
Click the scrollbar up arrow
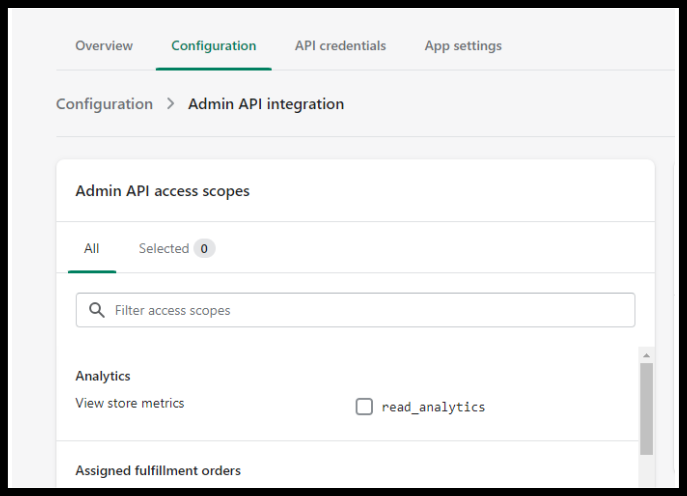(646, 355)
